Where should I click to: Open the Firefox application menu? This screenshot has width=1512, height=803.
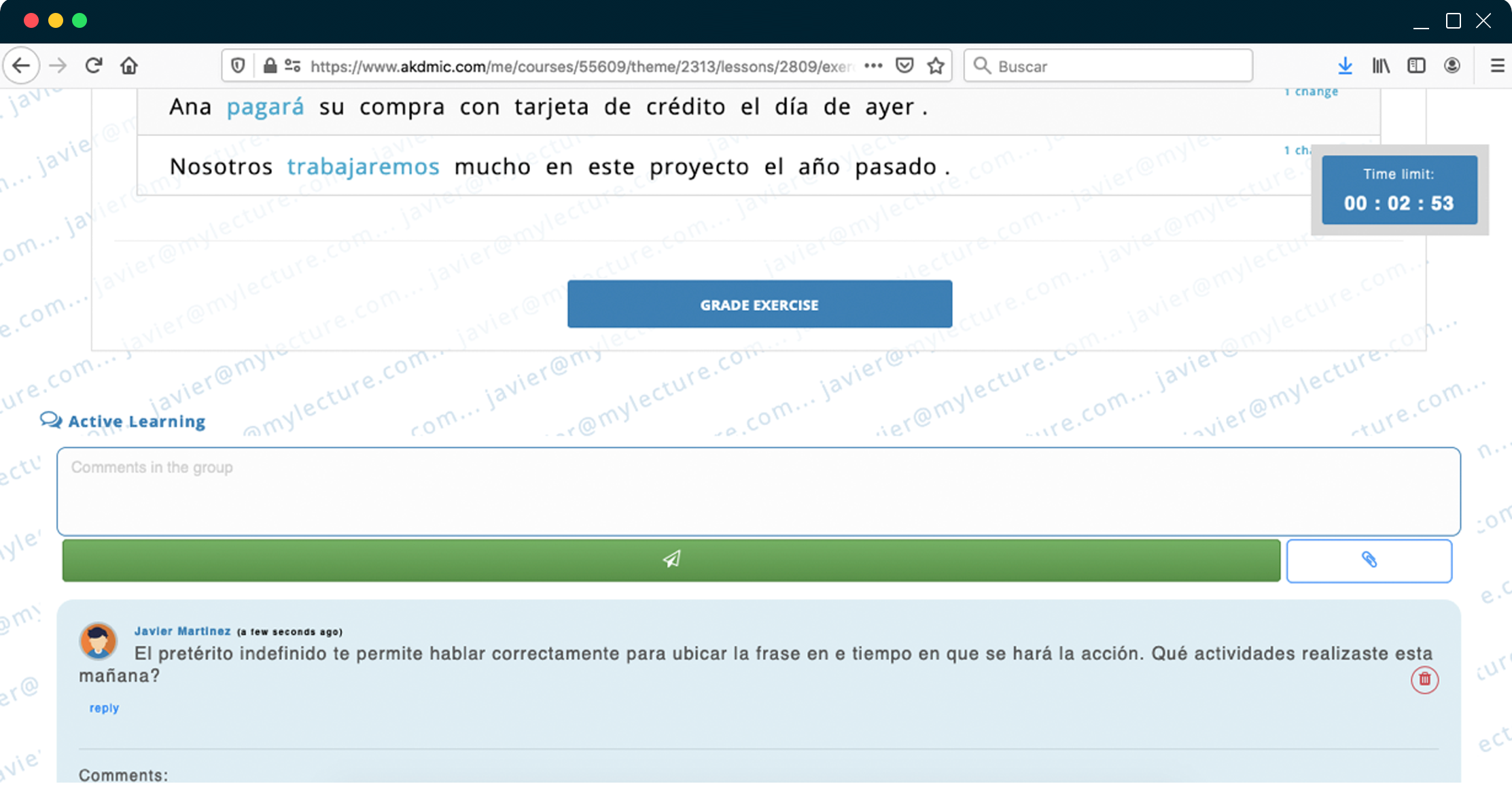[1497, 65]
